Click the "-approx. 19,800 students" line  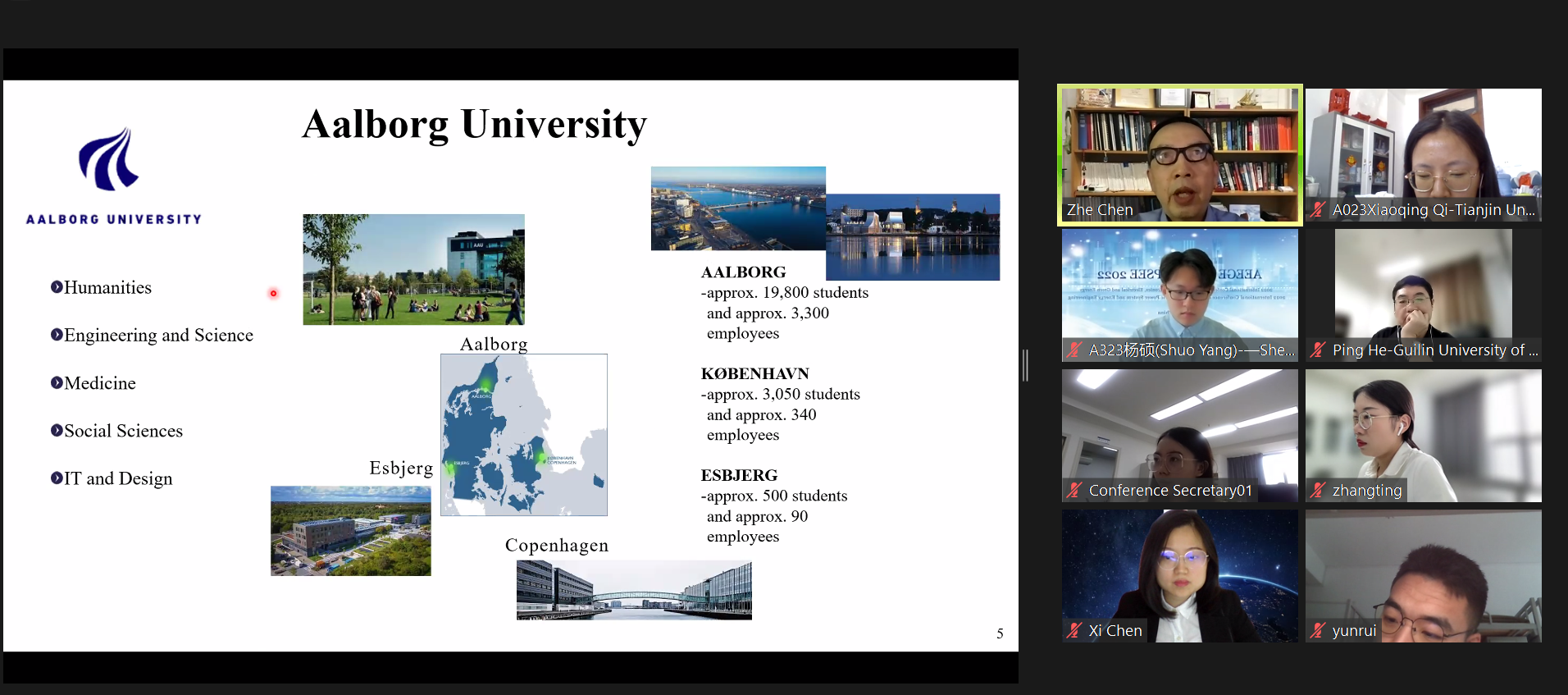click(785, 292)
